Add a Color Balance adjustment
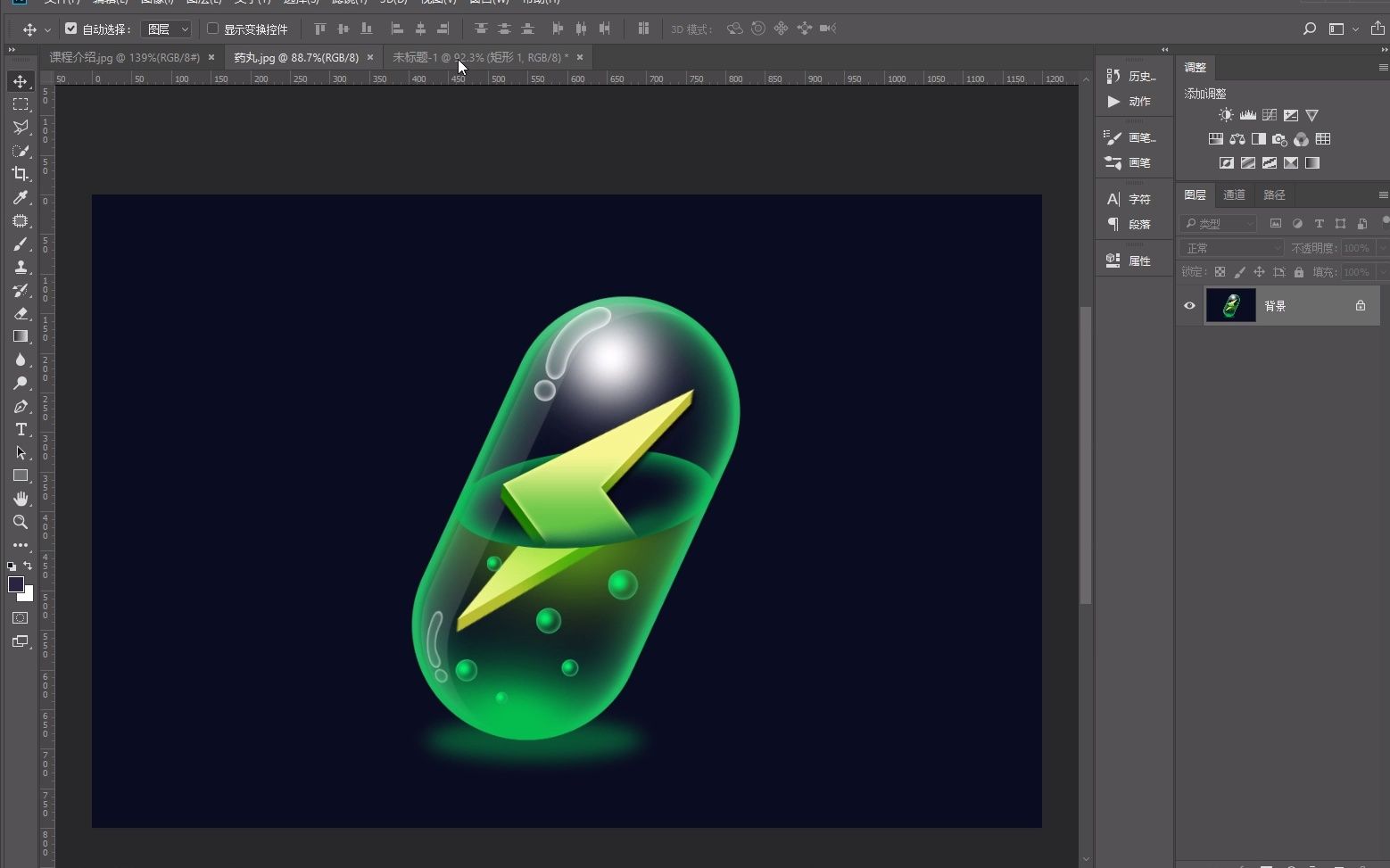 1237,139
